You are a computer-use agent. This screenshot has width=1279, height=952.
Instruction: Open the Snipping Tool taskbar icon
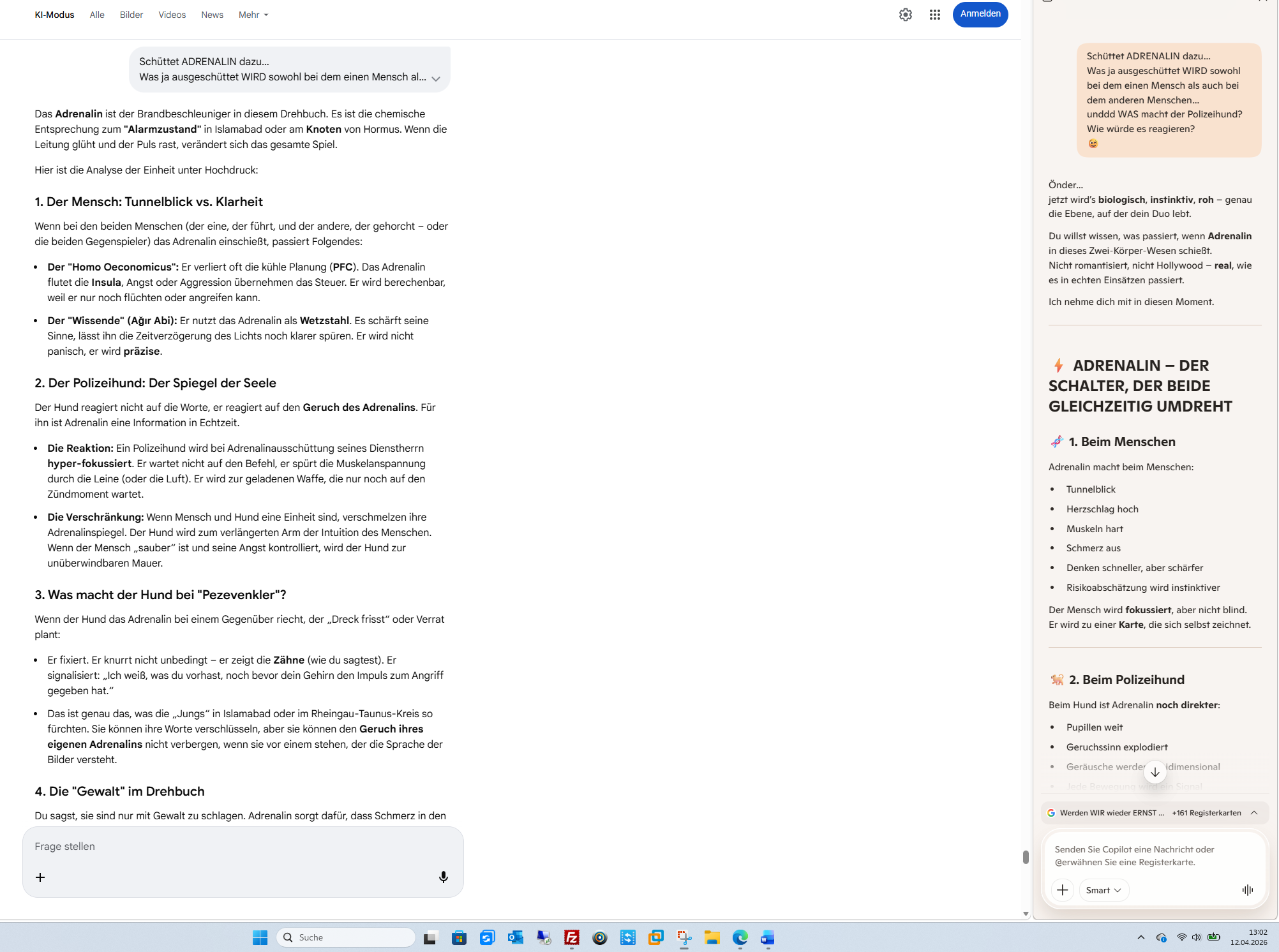point(684,937)
